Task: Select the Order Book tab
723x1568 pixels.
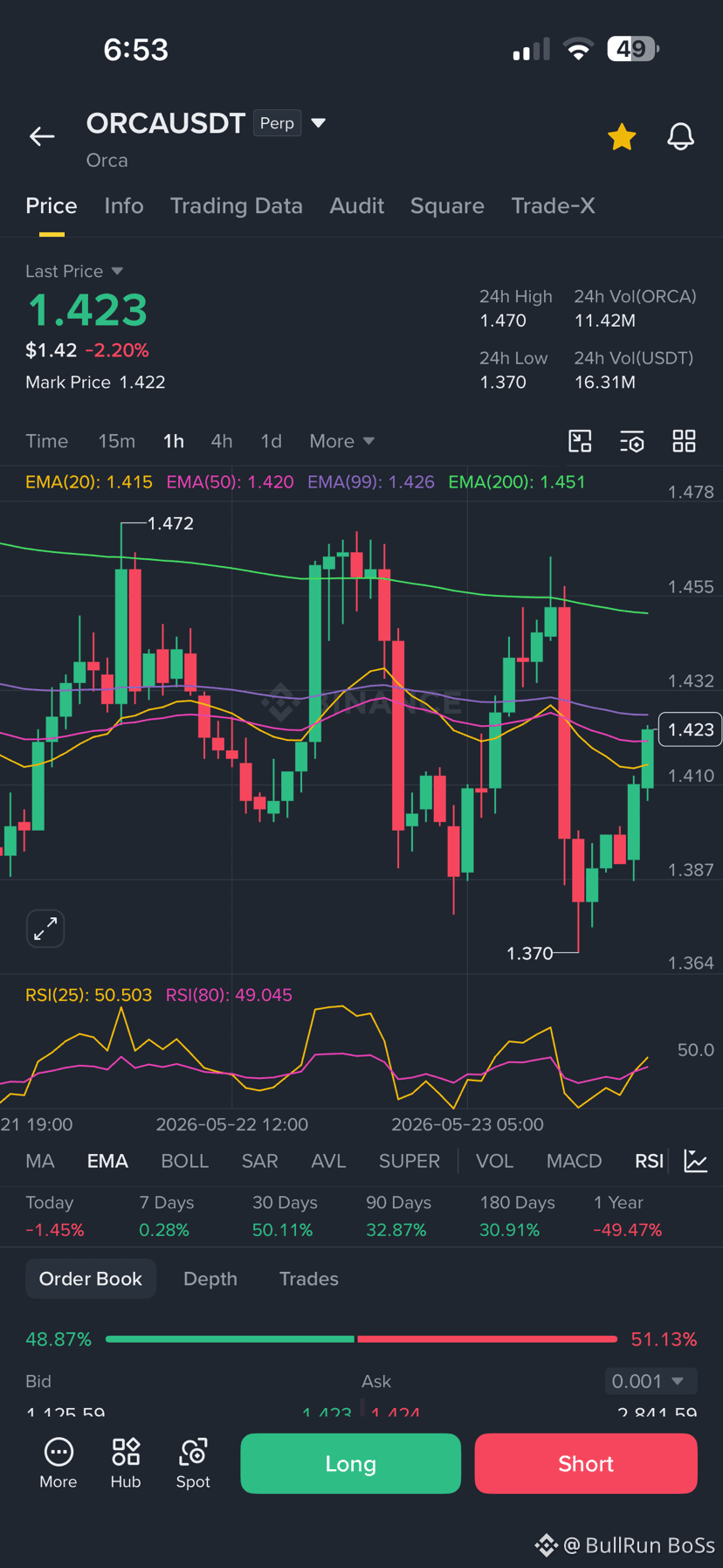Action: (x=91, y=1279)
